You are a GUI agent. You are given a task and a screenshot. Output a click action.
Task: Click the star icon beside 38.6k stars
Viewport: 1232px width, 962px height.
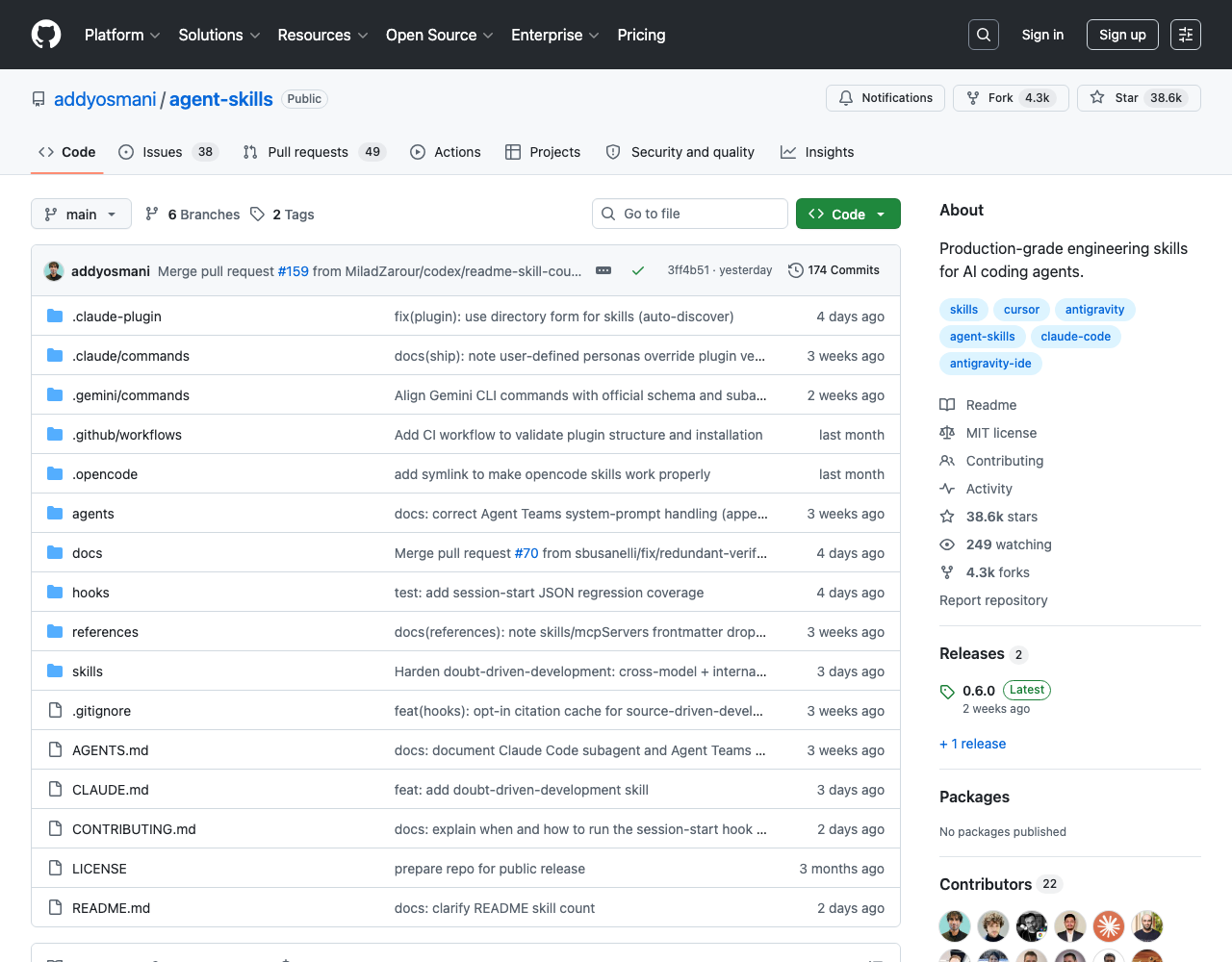947,517
